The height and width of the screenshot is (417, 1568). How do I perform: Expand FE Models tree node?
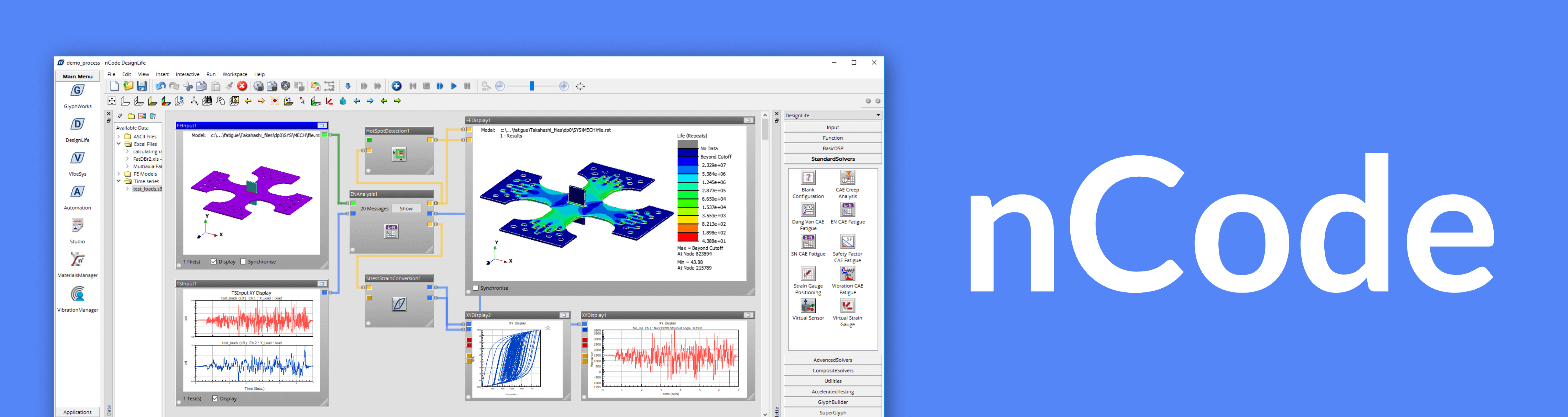pyautogui.click(x=119, y=174)
